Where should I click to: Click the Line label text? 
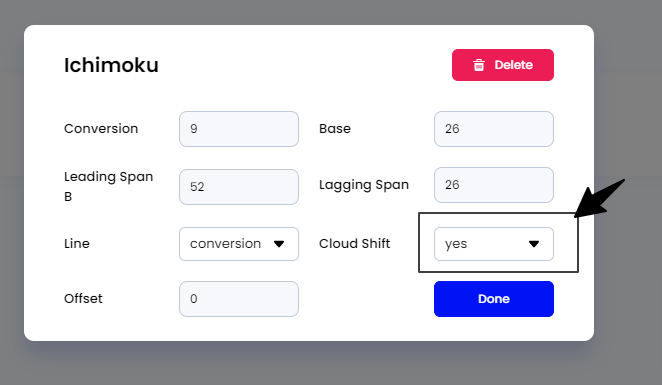coord(77,244)
